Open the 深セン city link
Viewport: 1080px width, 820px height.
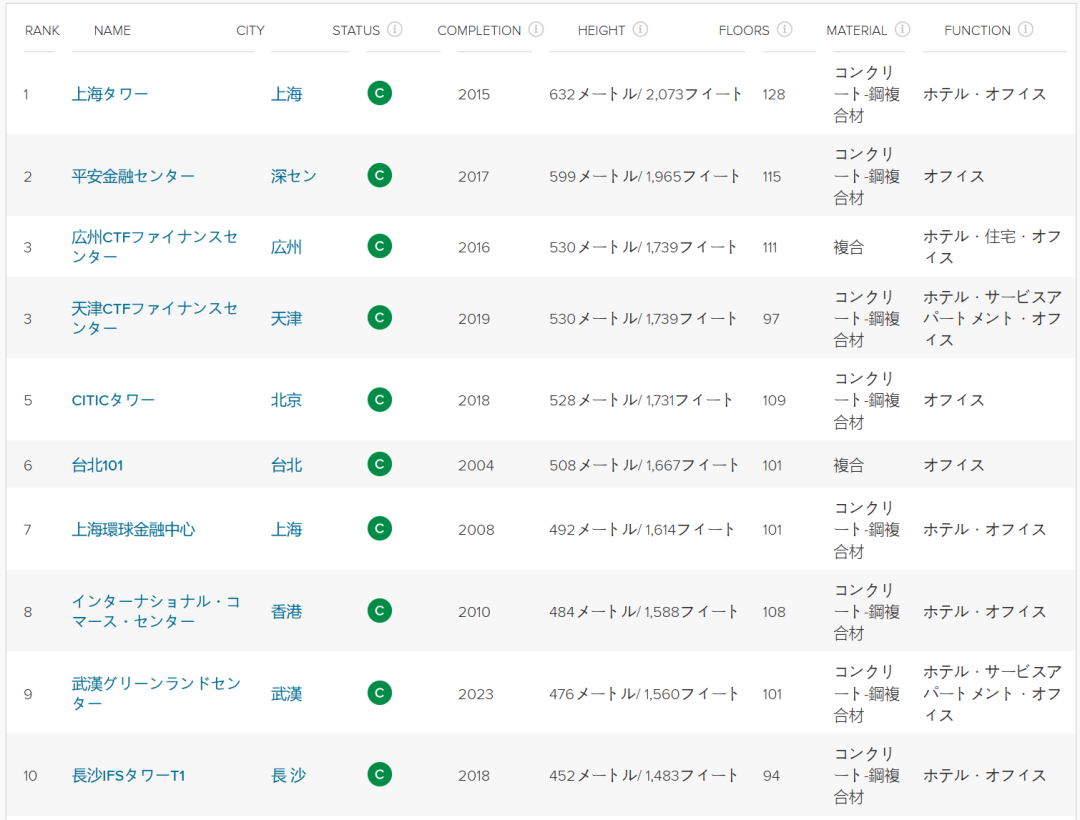[x=294, y=176]
